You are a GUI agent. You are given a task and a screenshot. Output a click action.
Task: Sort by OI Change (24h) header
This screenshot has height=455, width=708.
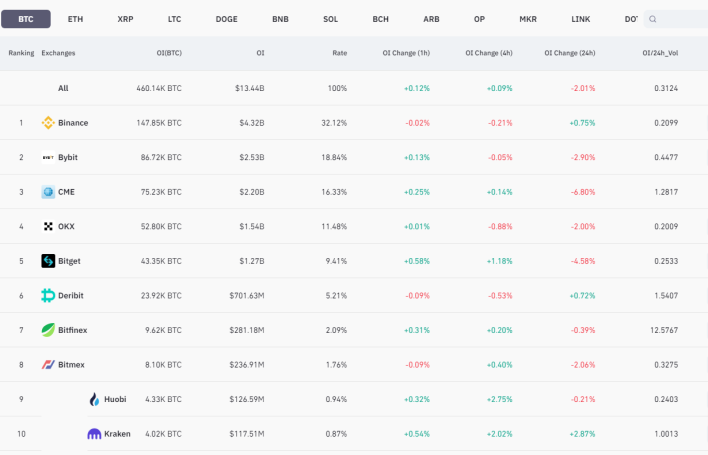pyautogui.click(x=569, y=53)
